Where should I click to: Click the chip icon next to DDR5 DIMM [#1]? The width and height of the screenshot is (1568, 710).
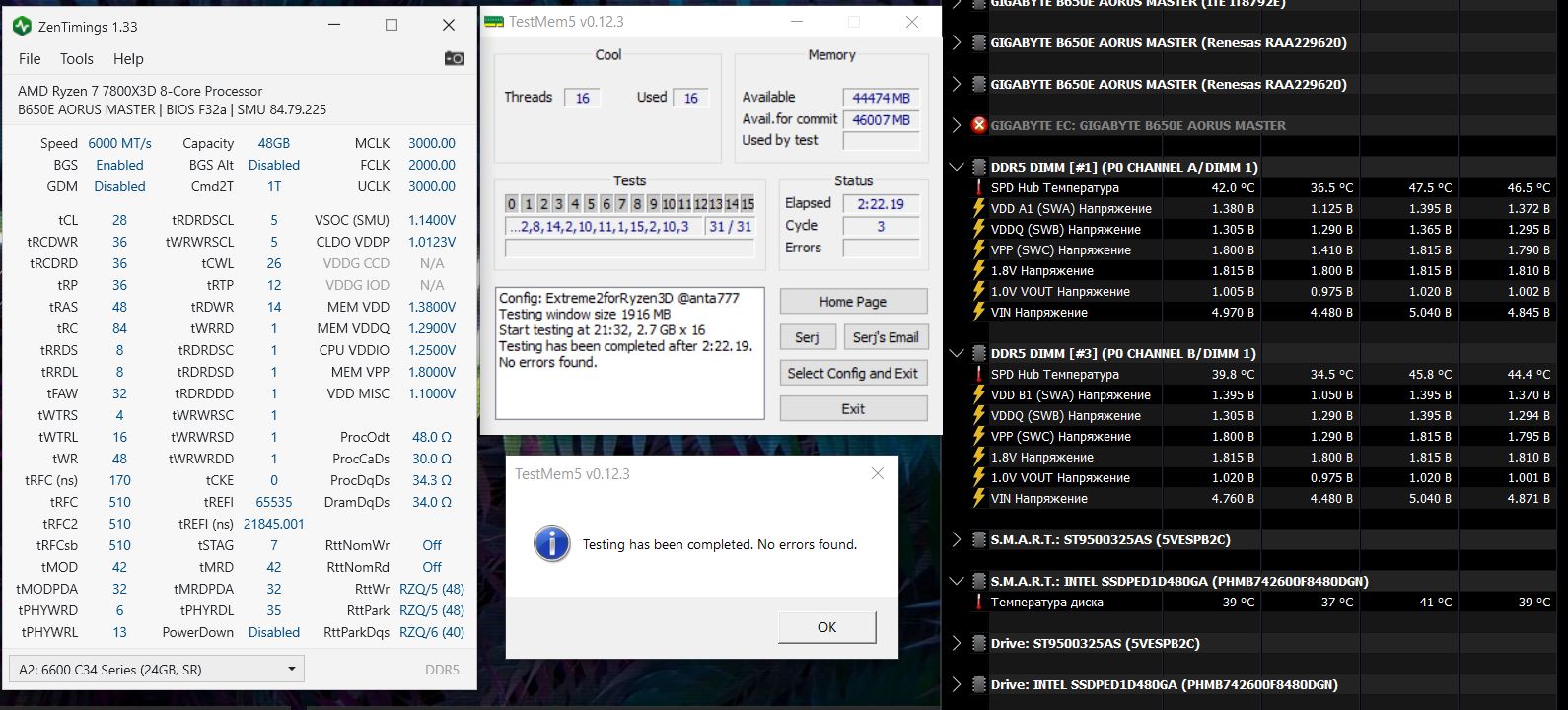point(978,167)
